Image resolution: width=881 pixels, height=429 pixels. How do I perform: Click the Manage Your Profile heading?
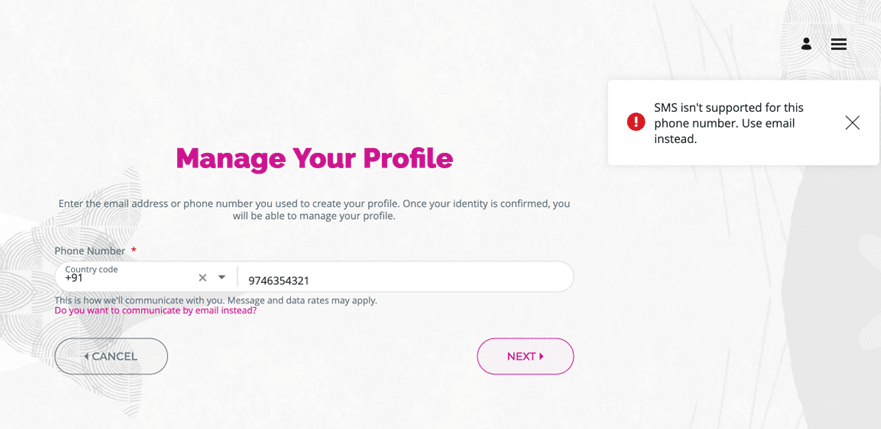[x=314, y=158]
